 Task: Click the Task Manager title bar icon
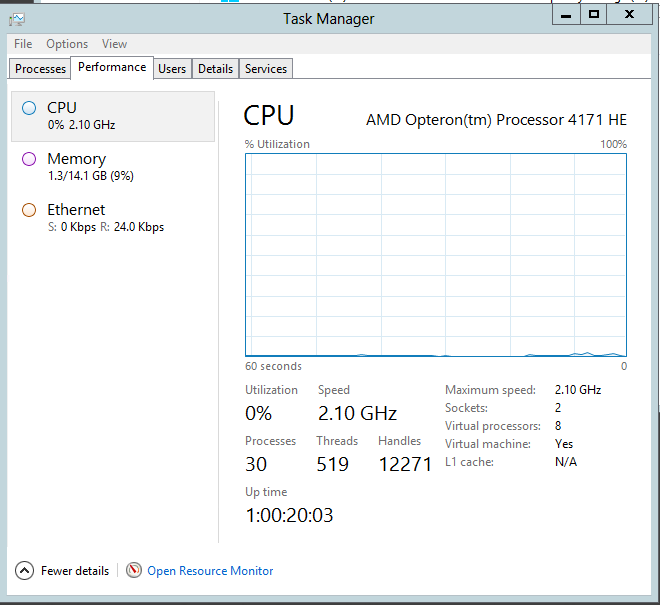coord(17,19)
